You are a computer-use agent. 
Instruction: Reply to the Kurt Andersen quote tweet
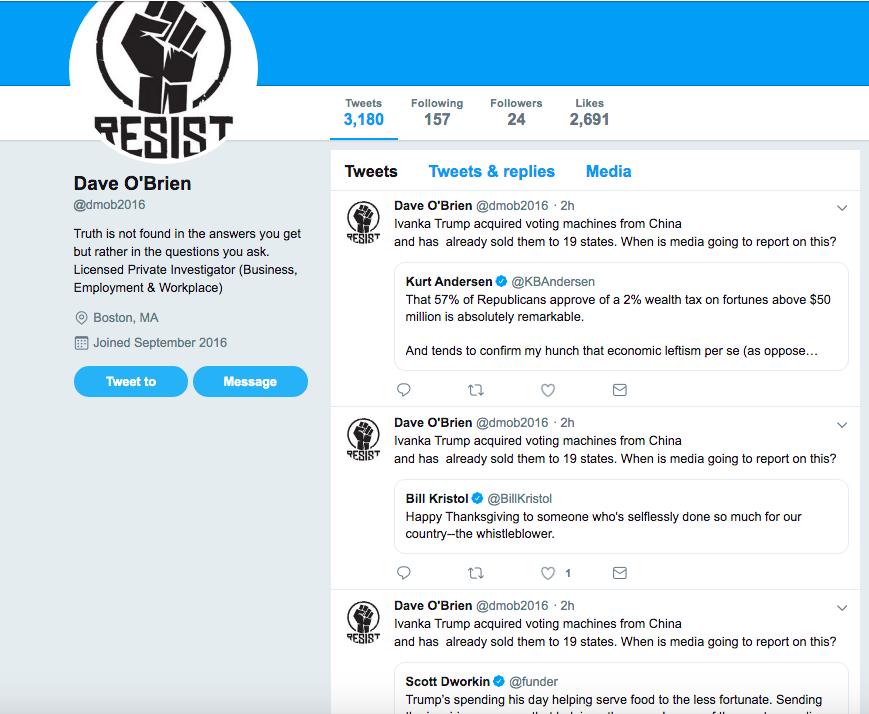tap(403, 390)
